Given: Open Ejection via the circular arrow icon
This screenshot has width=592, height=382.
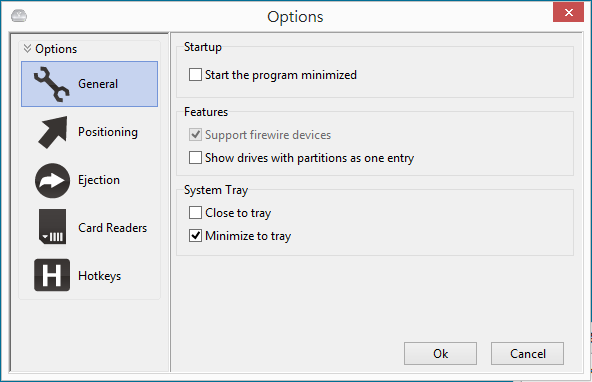Looking at the screenshot, I should 52,180.
